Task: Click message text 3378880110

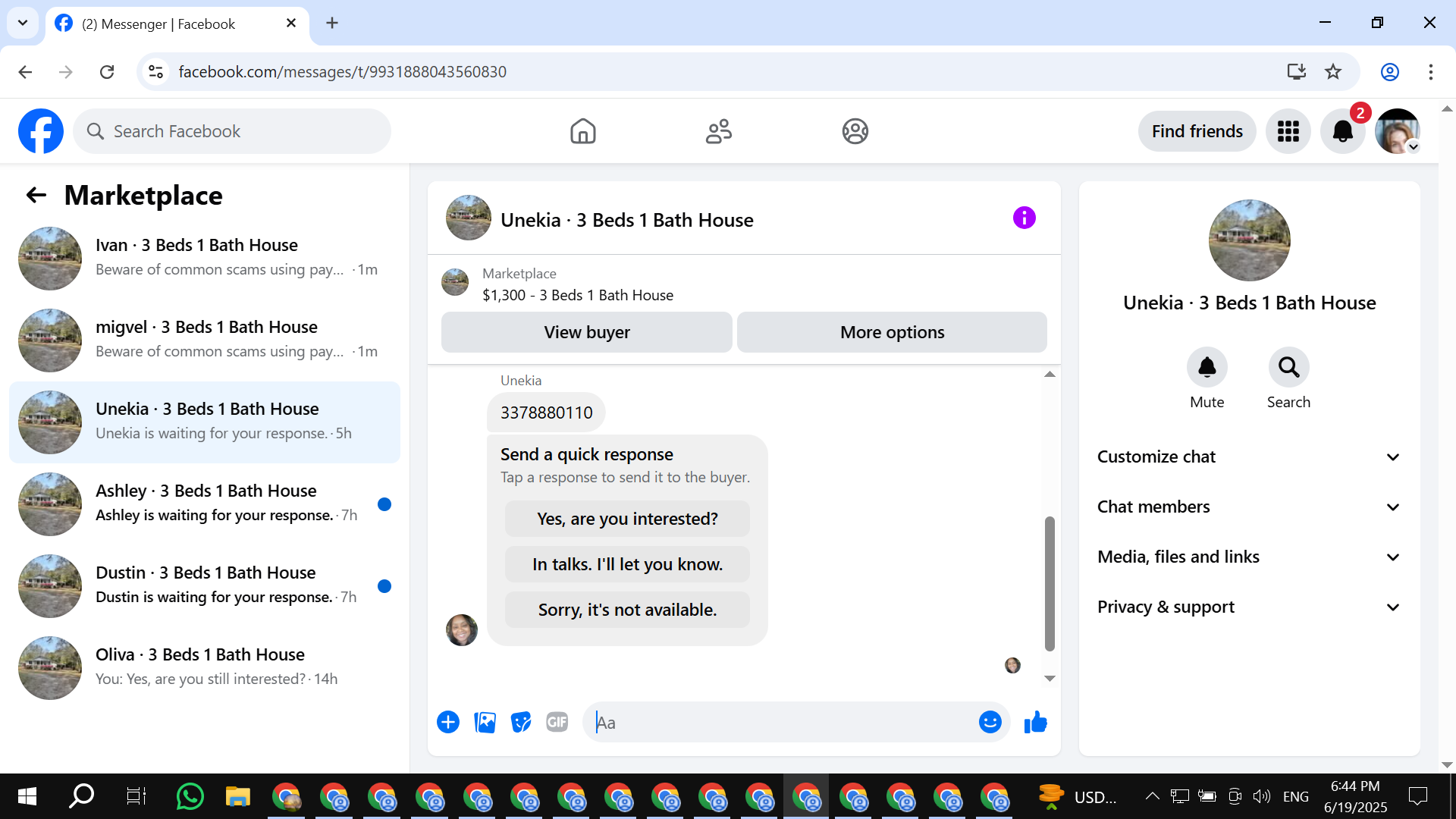Action: tap(546, 413)
